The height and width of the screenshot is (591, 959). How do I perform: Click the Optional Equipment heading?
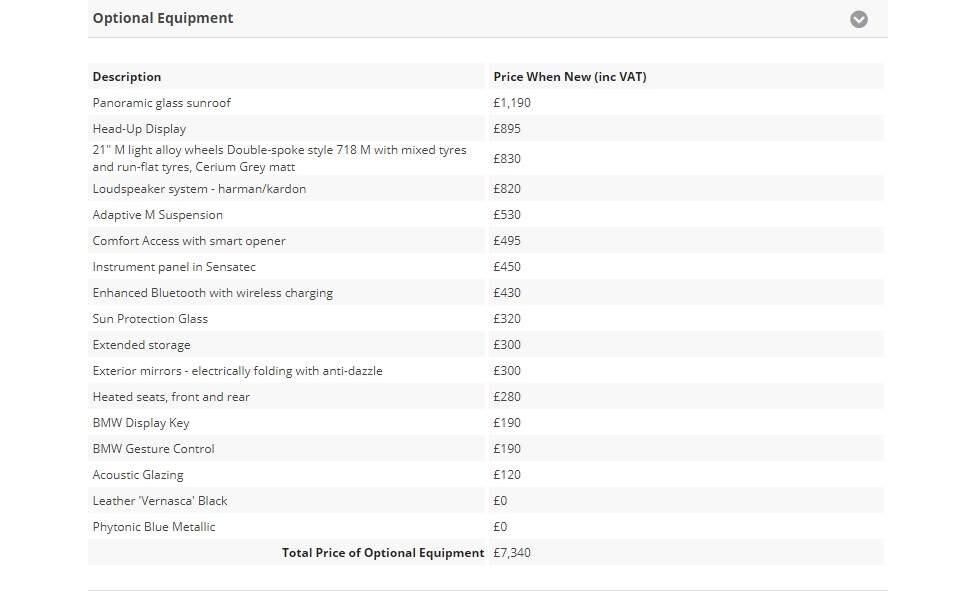click(x=163, y=18)
